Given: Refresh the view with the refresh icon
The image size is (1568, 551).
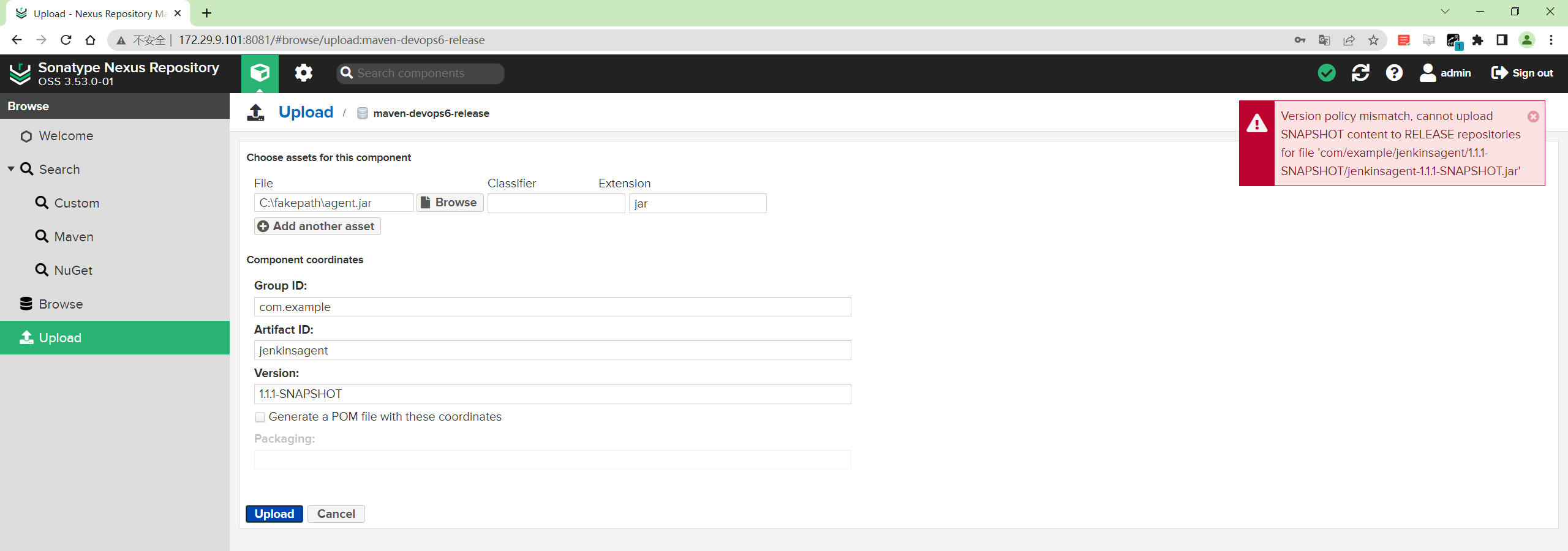Looking at the screenshot, I should (x=1360, y=73).
